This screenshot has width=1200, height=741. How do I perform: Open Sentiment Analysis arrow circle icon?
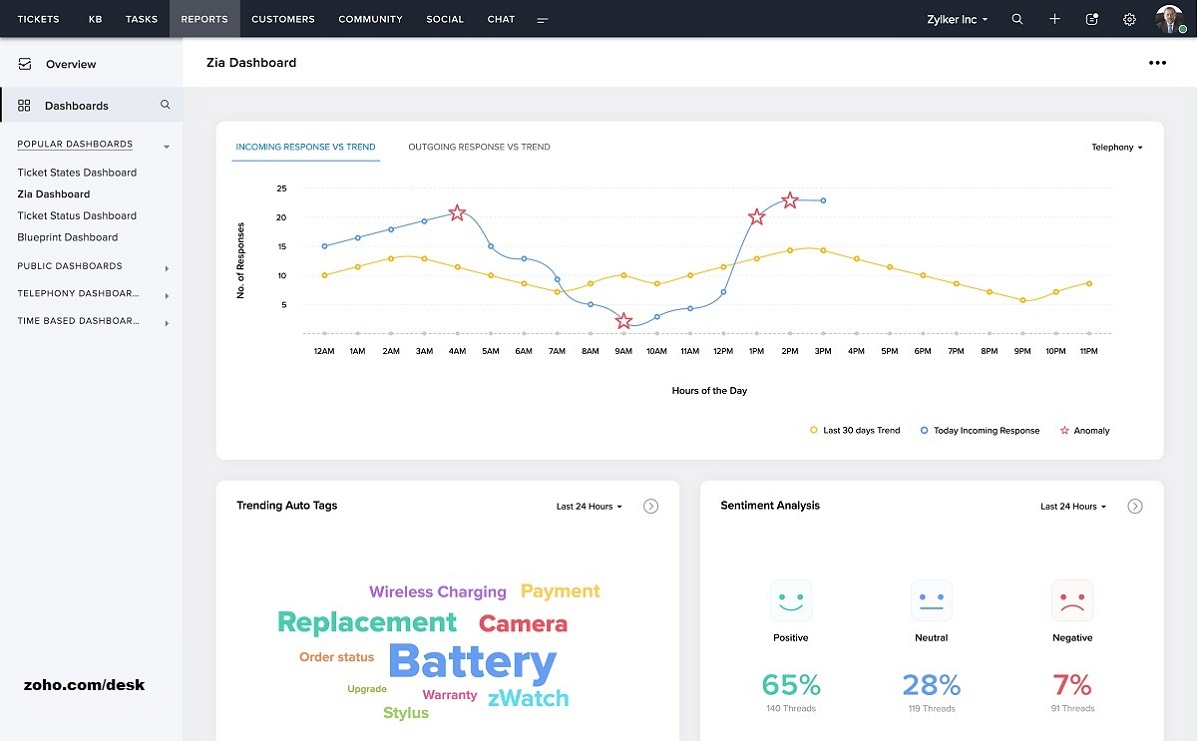[x=1135, y=506]
